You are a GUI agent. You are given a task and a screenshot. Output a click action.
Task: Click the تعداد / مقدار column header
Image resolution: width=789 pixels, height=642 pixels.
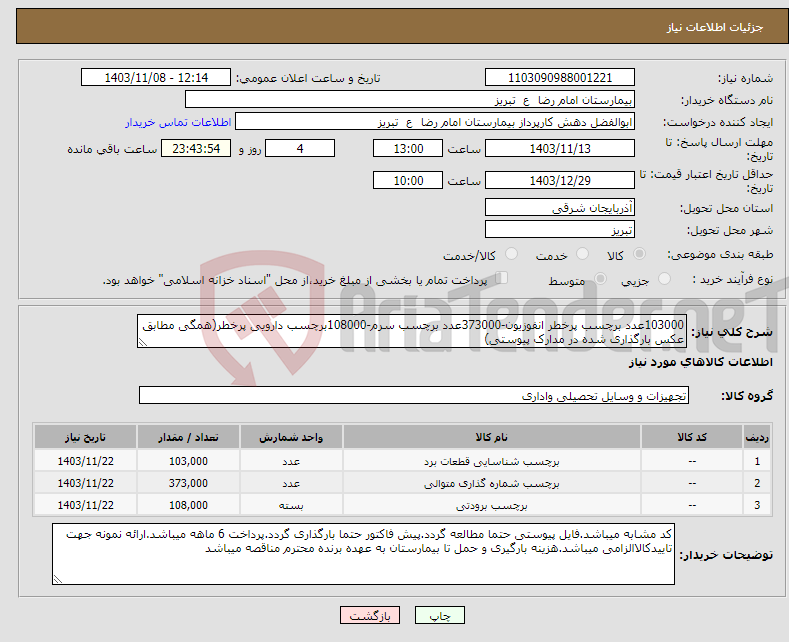(188, 437)
